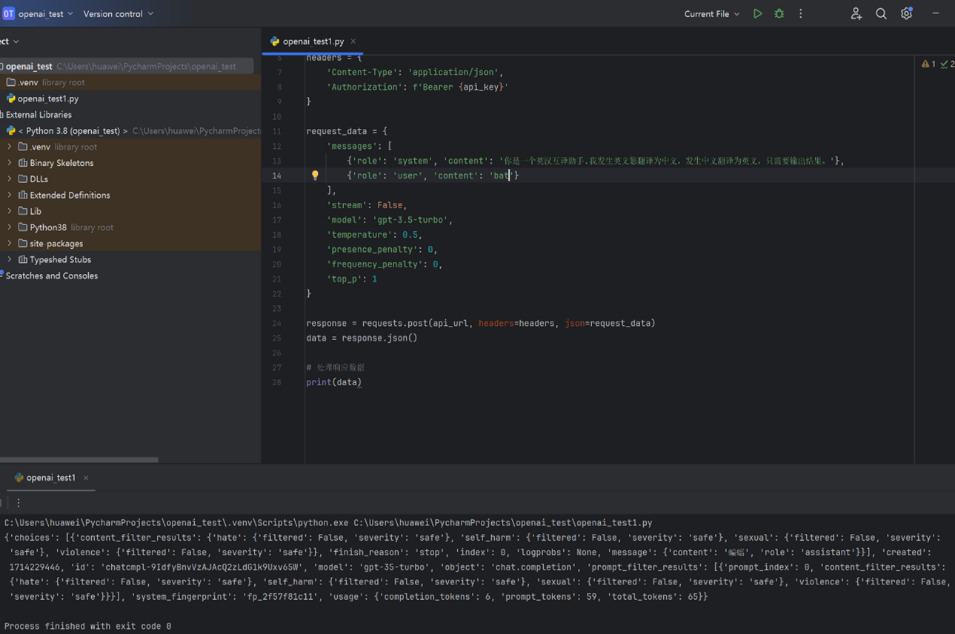Click the "'model': 'gpt-3.5-turbo'" line
Viewport: 955px width, 634px height.
click(390, 220)
